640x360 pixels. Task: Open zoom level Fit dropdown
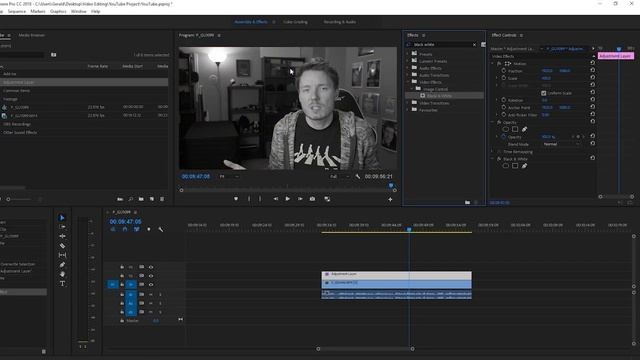click(229, 176)
